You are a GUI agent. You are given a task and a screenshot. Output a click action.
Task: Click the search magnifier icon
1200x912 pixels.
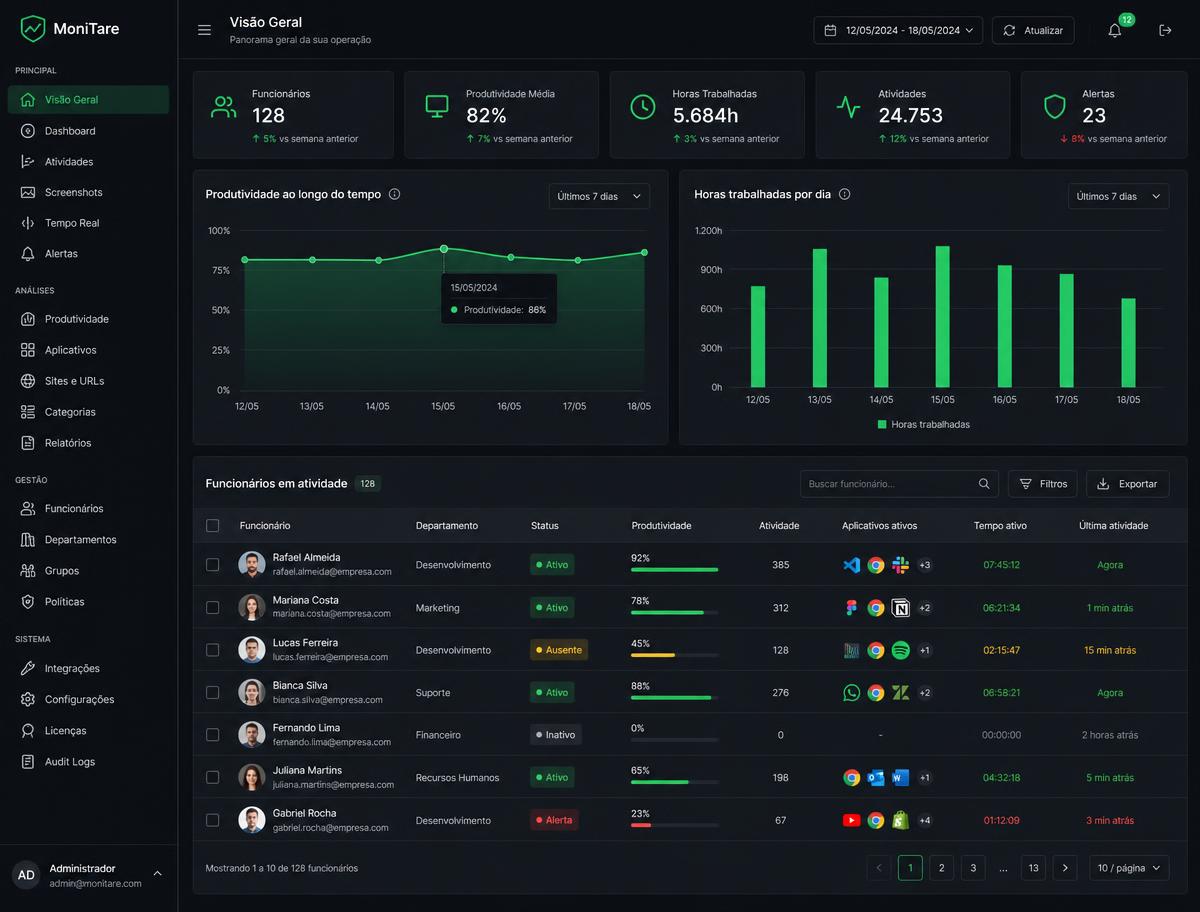(x=985, y=484)
